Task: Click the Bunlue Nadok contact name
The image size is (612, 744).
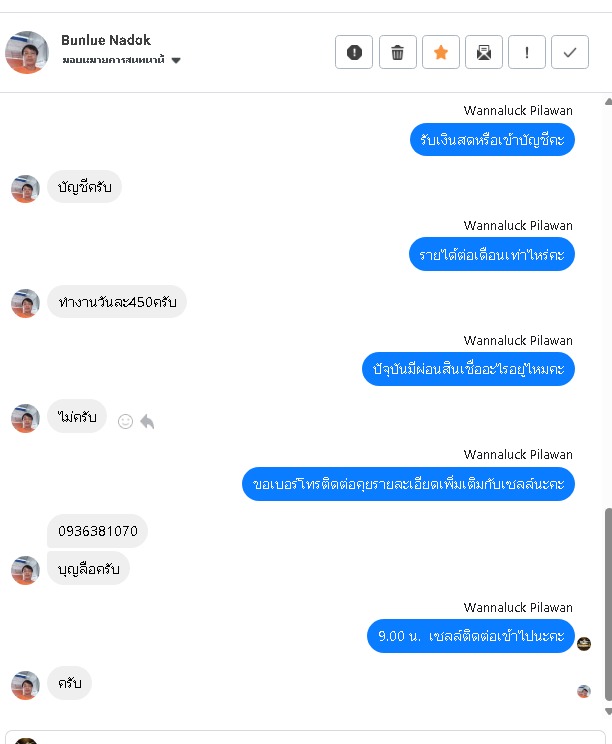Action: point(106,40)
